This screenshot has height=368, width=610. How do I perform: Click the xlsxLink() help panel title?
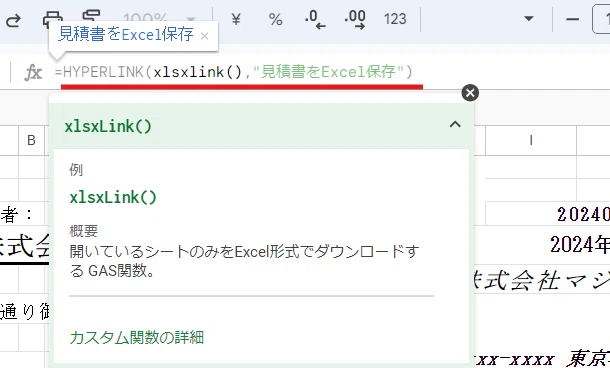108,126
